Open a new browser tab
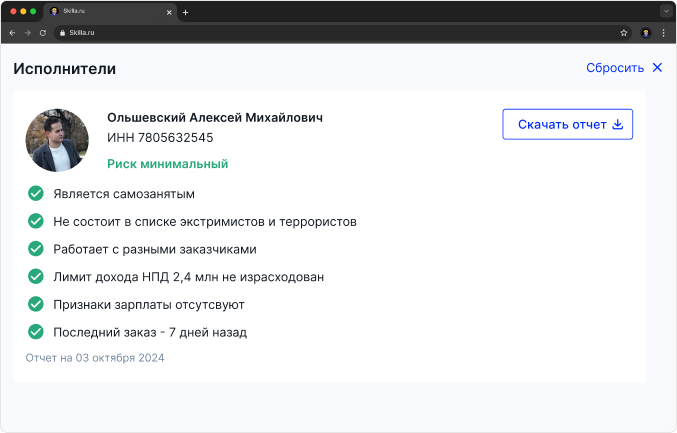 pyautogui.click(x=185, y=13)
